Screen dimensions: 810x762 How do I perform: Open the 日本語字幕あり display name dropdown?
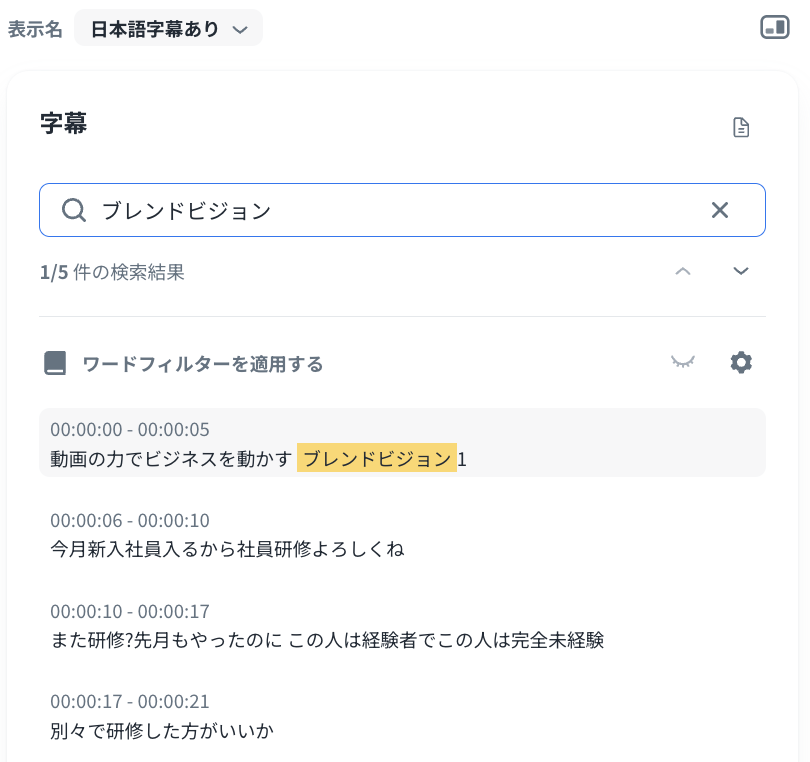[x=168, y=28]
